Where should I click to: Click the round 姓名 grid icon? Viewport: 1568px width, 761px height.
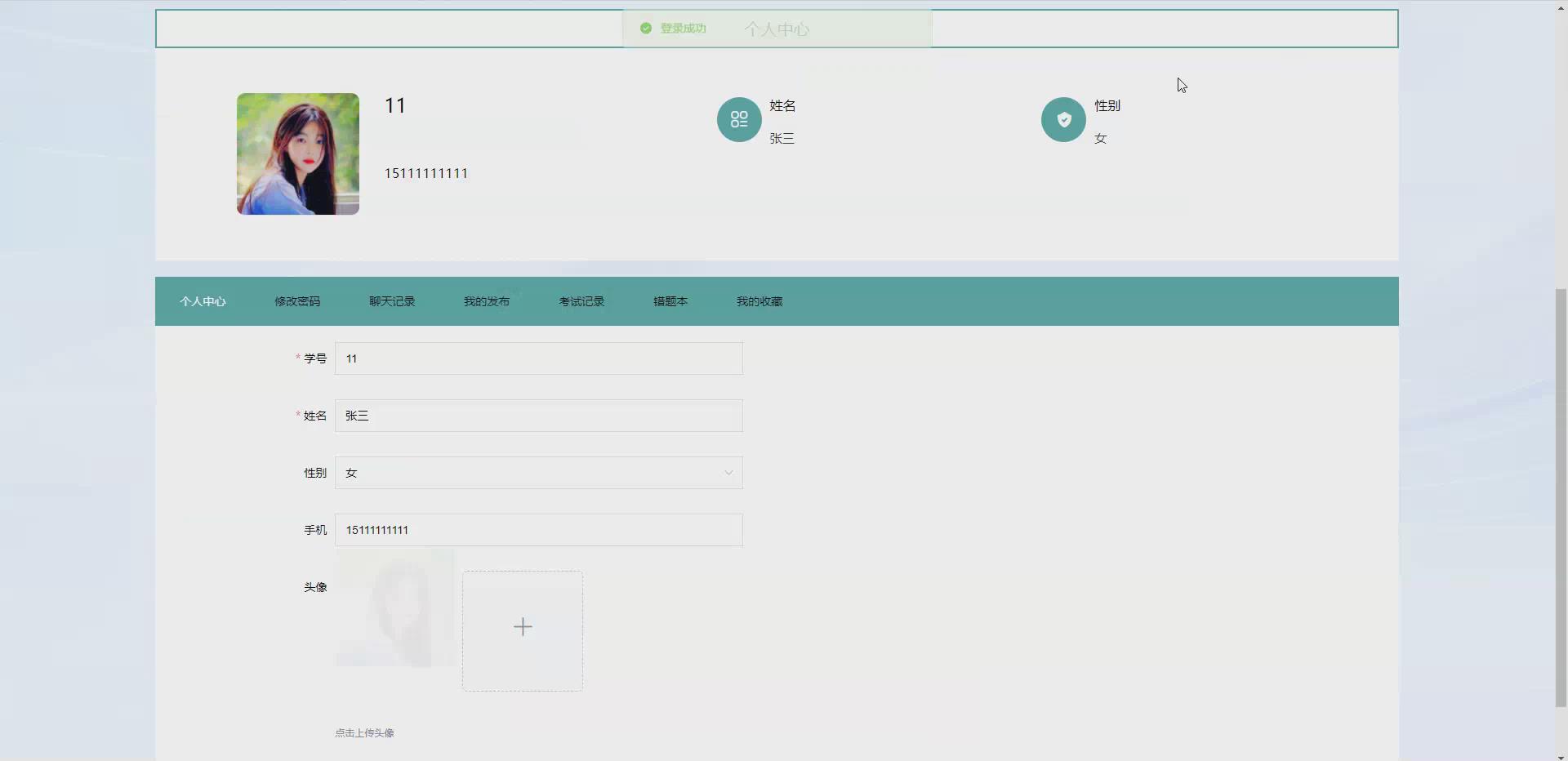[x=739, y=120]
